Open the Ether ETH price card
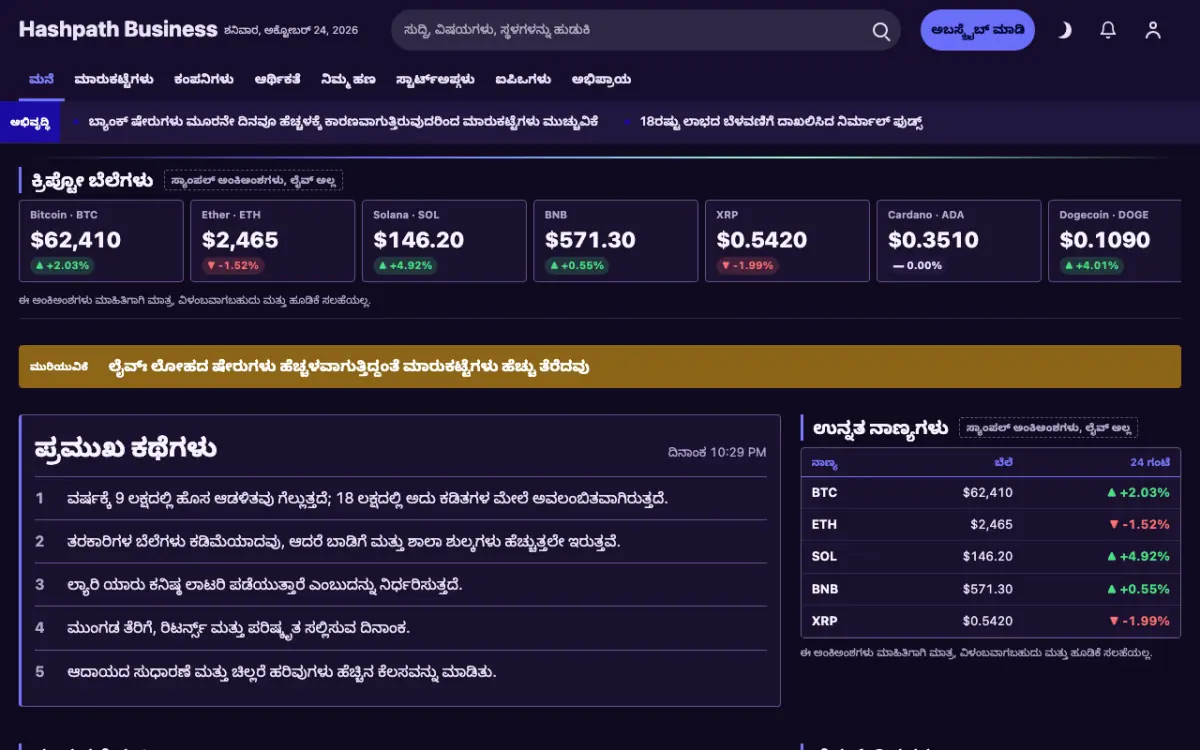This screenshot has height=750, width=1200. click(273, 241)
